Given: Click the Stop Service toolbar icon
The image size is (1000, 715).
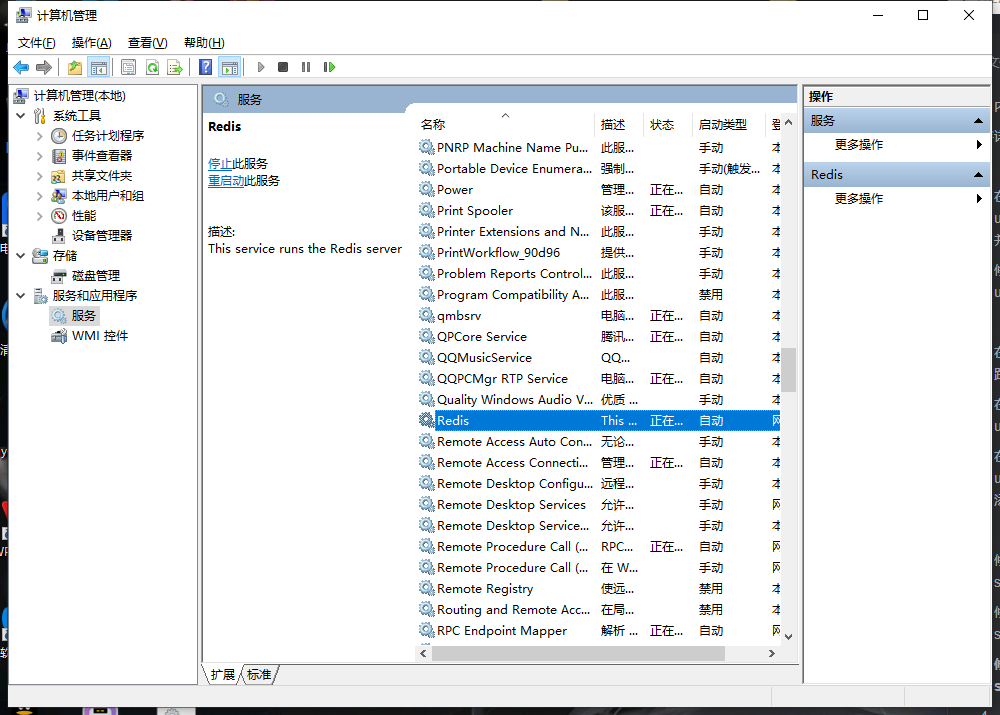Looking at the screenshot, I should pyautogui.click(x=283, y=67).
